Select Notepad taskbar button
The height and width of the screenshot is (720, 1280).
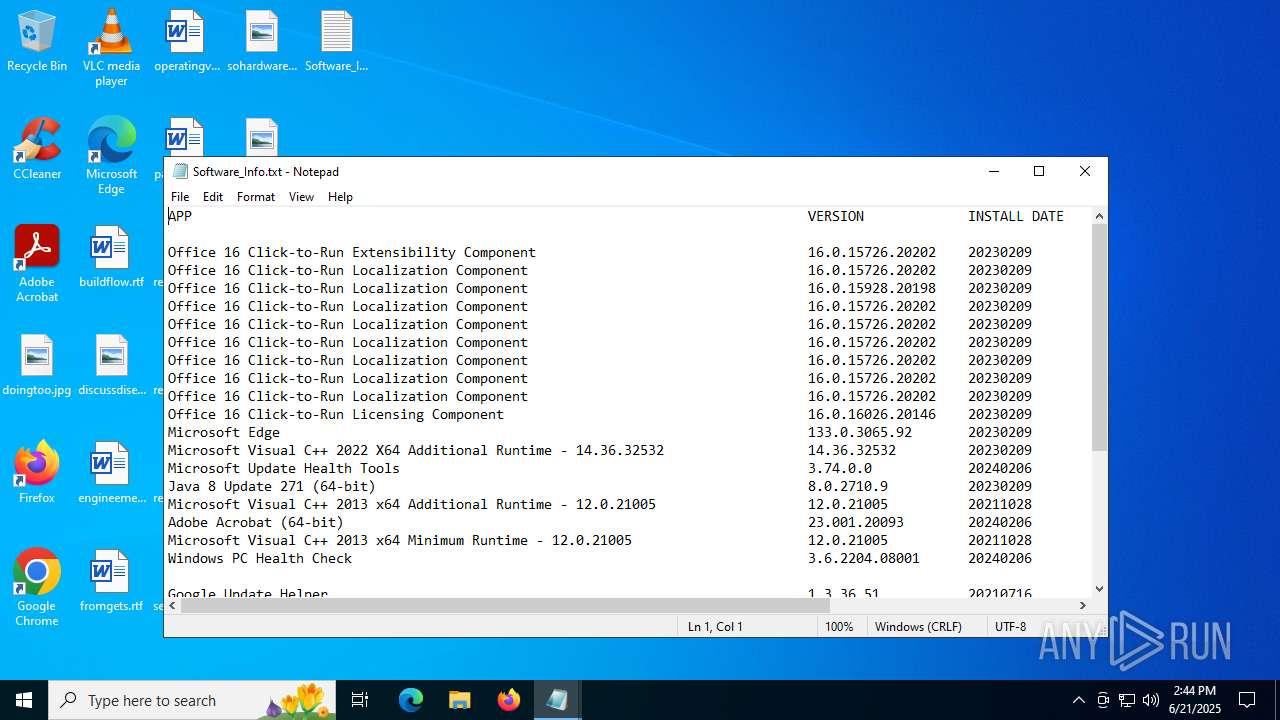coord(557,700)
